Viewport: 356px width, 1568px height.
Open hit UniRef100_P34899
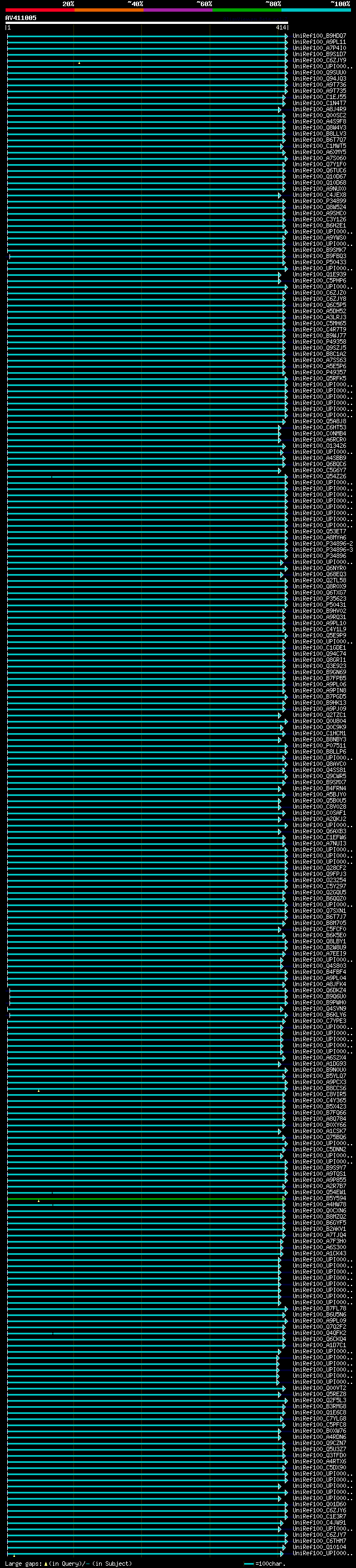tap(319, 201)
